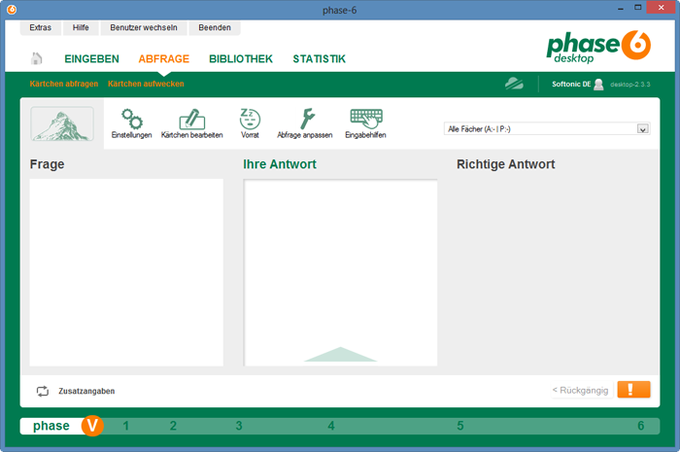Maximize the phase-6 window
The height and width of the screenshot is (452, 680).
[638, 8]
